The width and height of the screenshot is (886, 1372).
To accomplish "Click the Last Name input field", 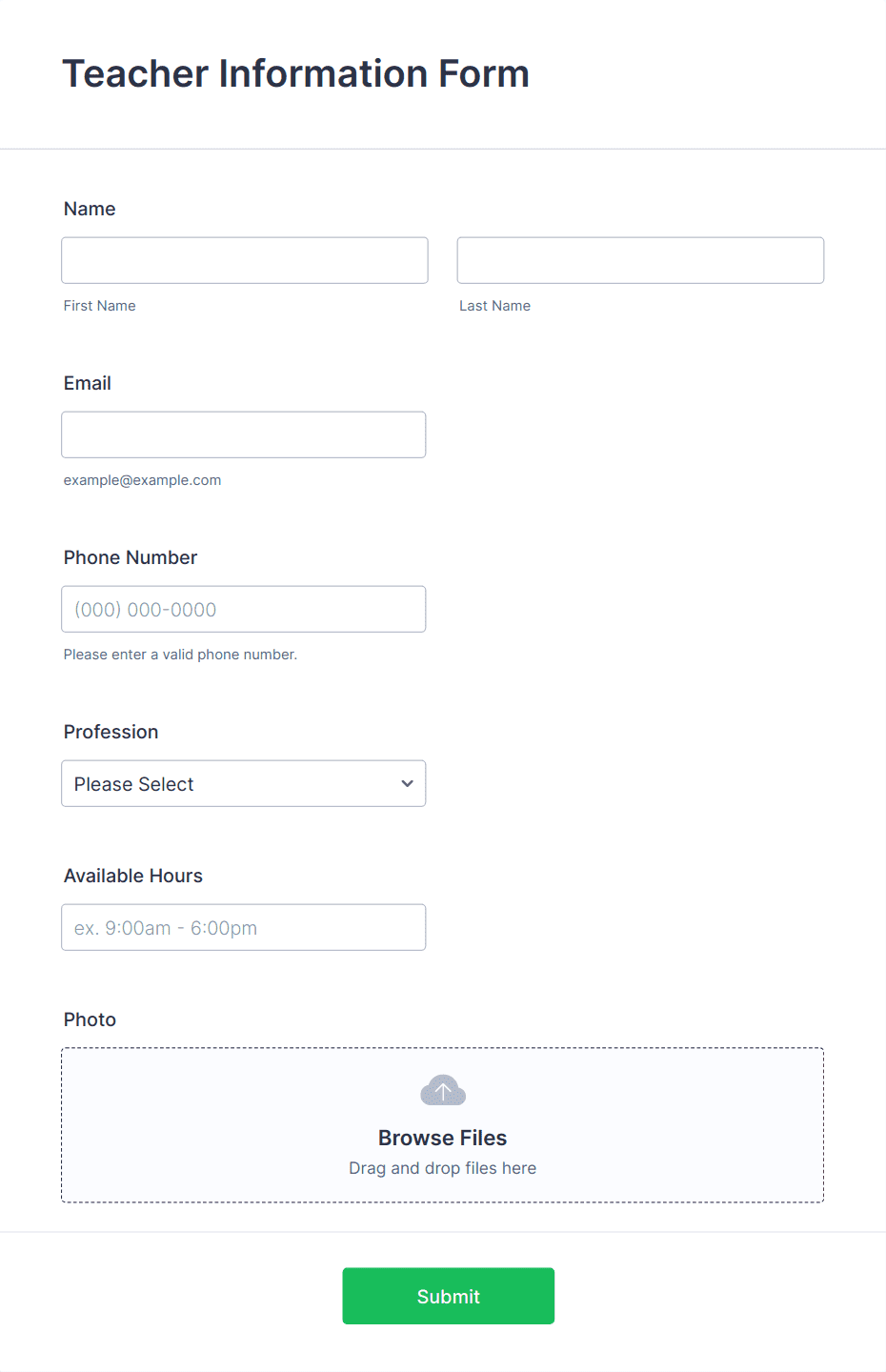I will click(x=640, y=260).
